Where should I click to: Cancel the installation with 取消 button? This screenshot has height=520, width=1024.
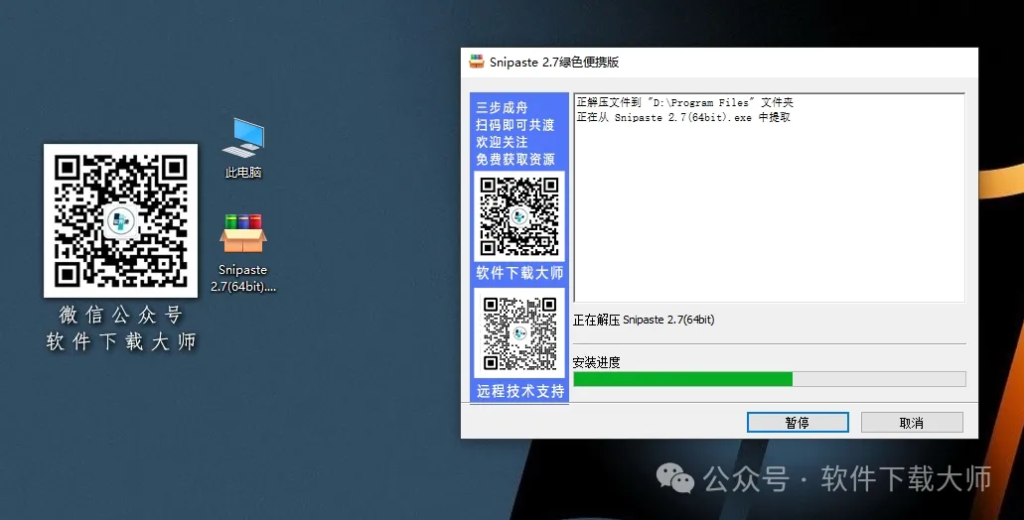click(x=912, y=423)
